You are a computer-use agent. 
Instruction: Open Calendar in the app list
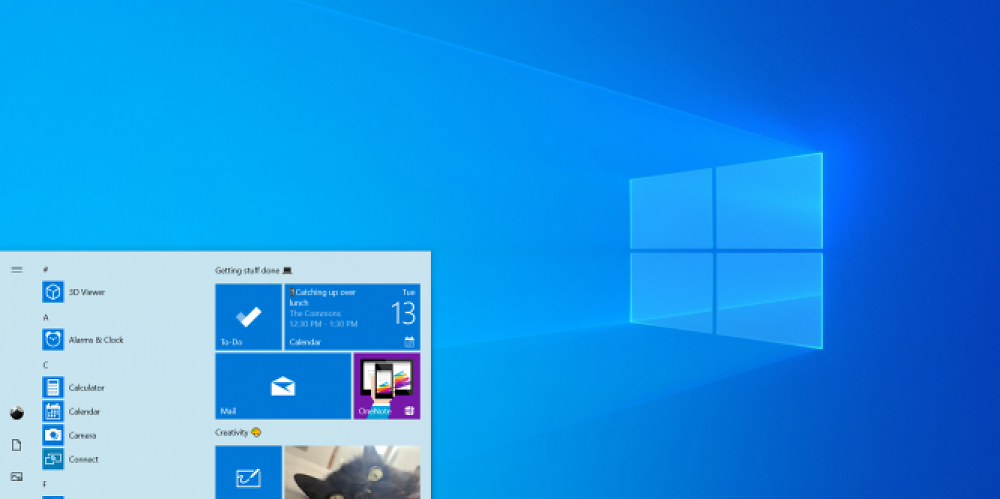[71, 412]
